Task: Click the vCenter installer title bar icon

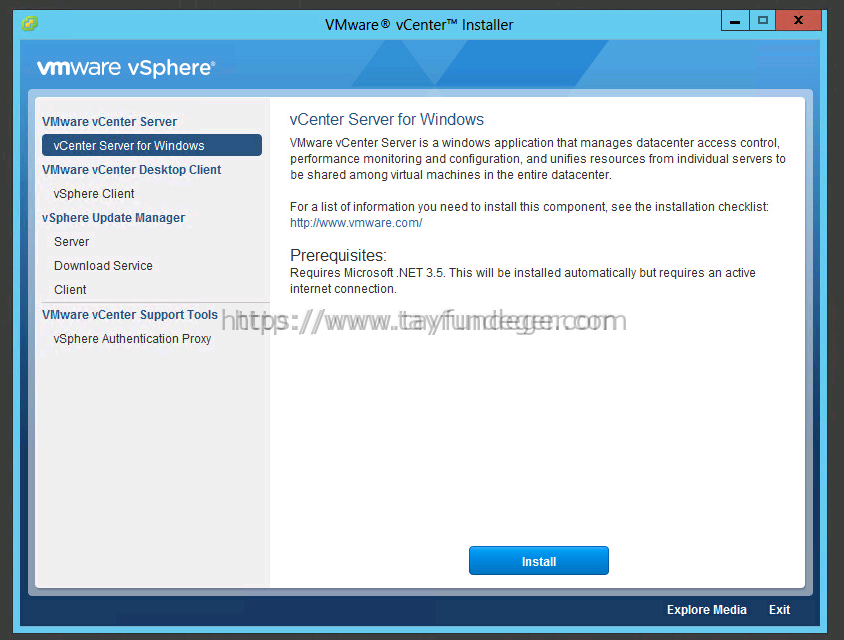Action: click(x=30, y=24)
